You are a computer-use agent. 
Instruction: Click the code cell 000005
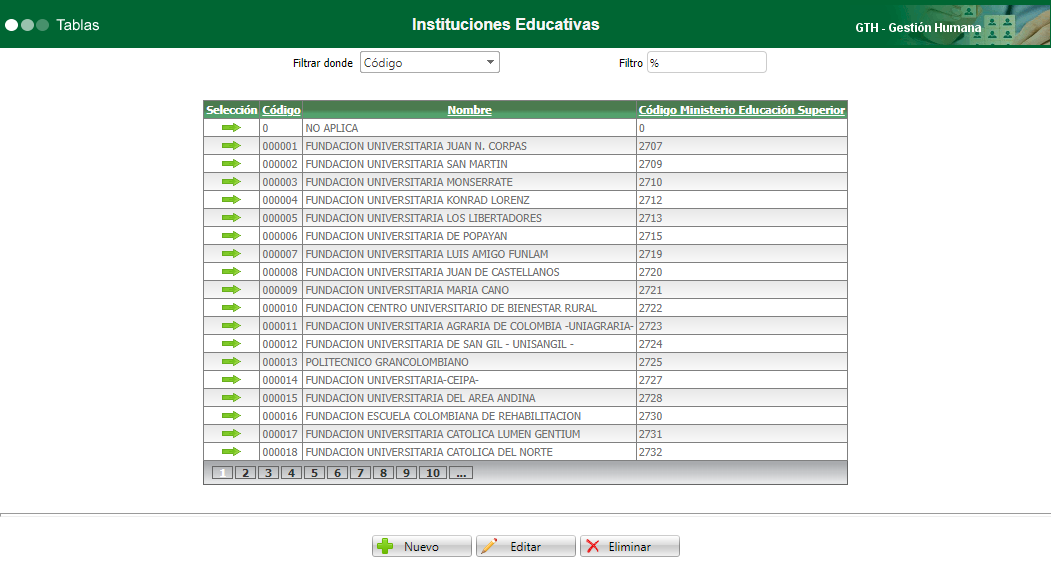[280, 218]
